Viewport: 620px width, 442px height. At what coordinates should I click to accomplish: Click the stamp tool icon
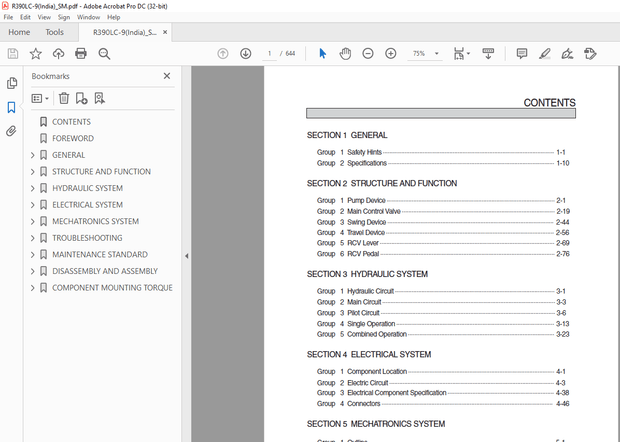(x=590, y=53)
